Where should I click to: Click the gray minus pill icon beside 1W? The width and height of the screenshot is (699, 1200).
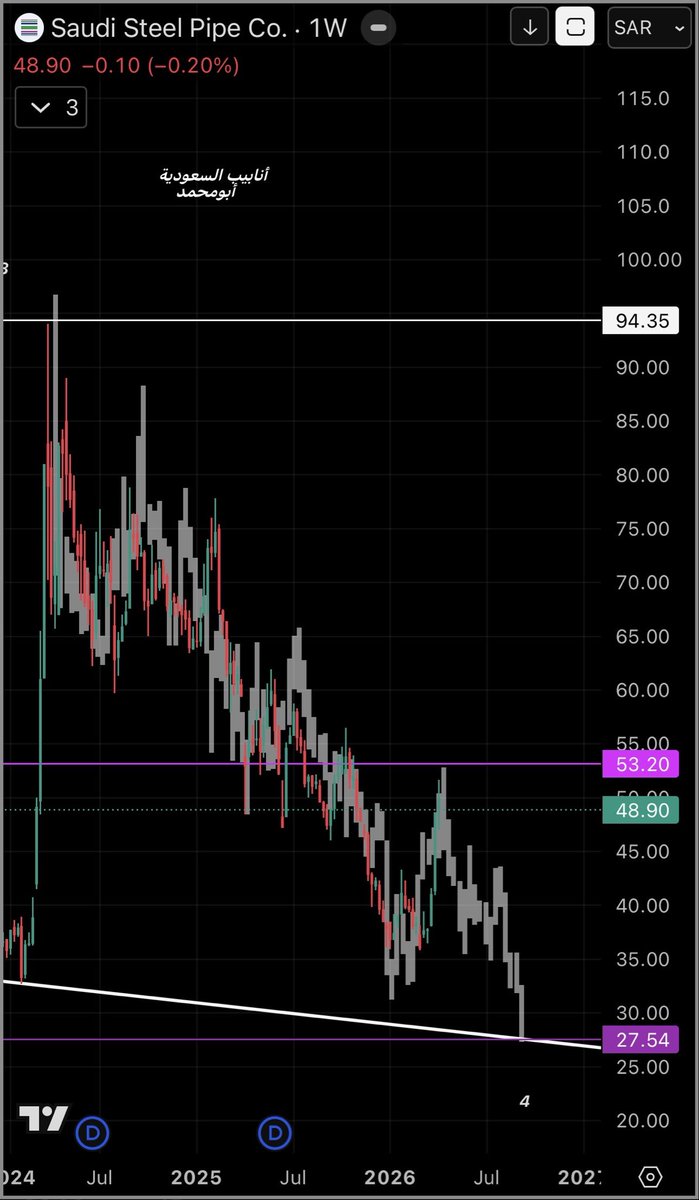(378, 28)
